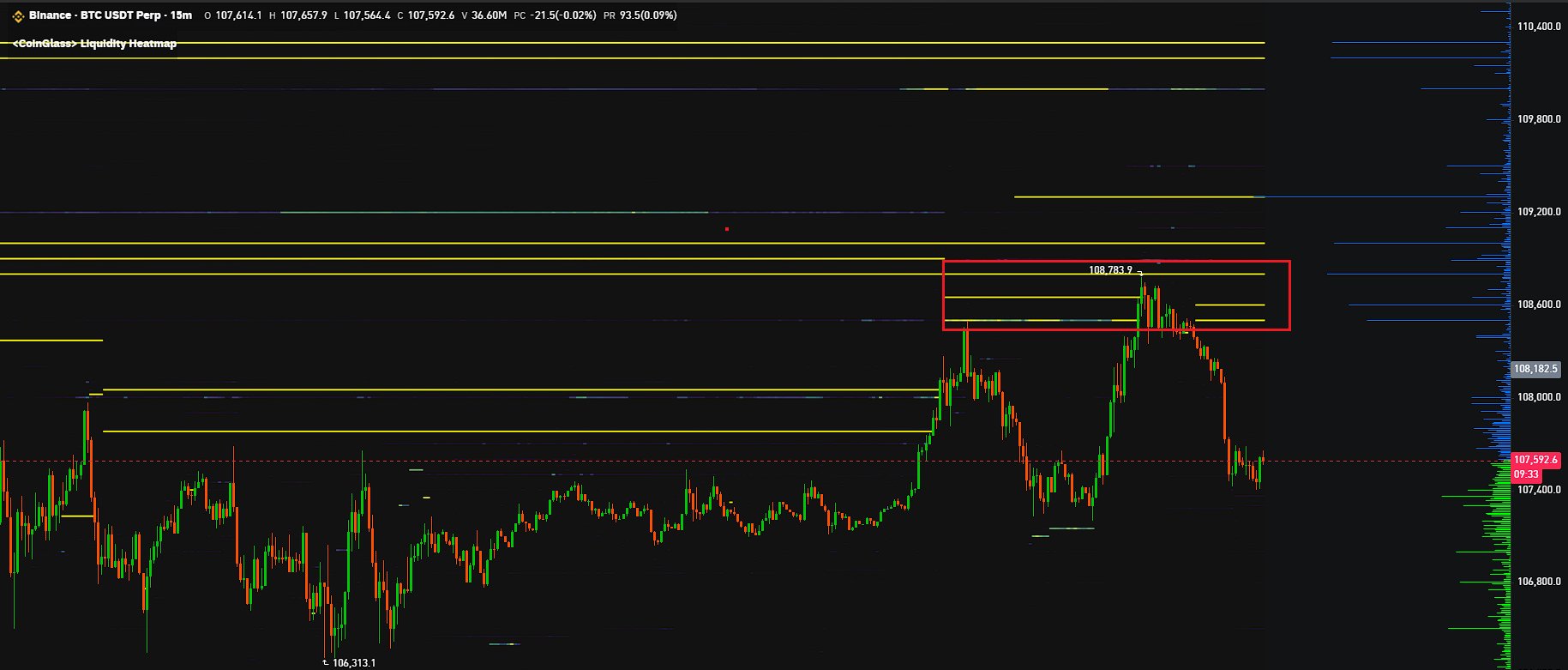Screen dimensions: 1568x670
Task: Select the grey 108,182.5 price axis tag
Action: [1535, 369]
